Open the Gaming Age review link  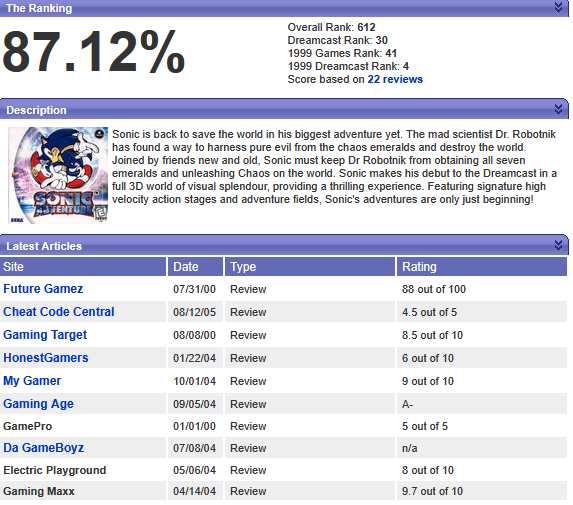pos(38,404)
